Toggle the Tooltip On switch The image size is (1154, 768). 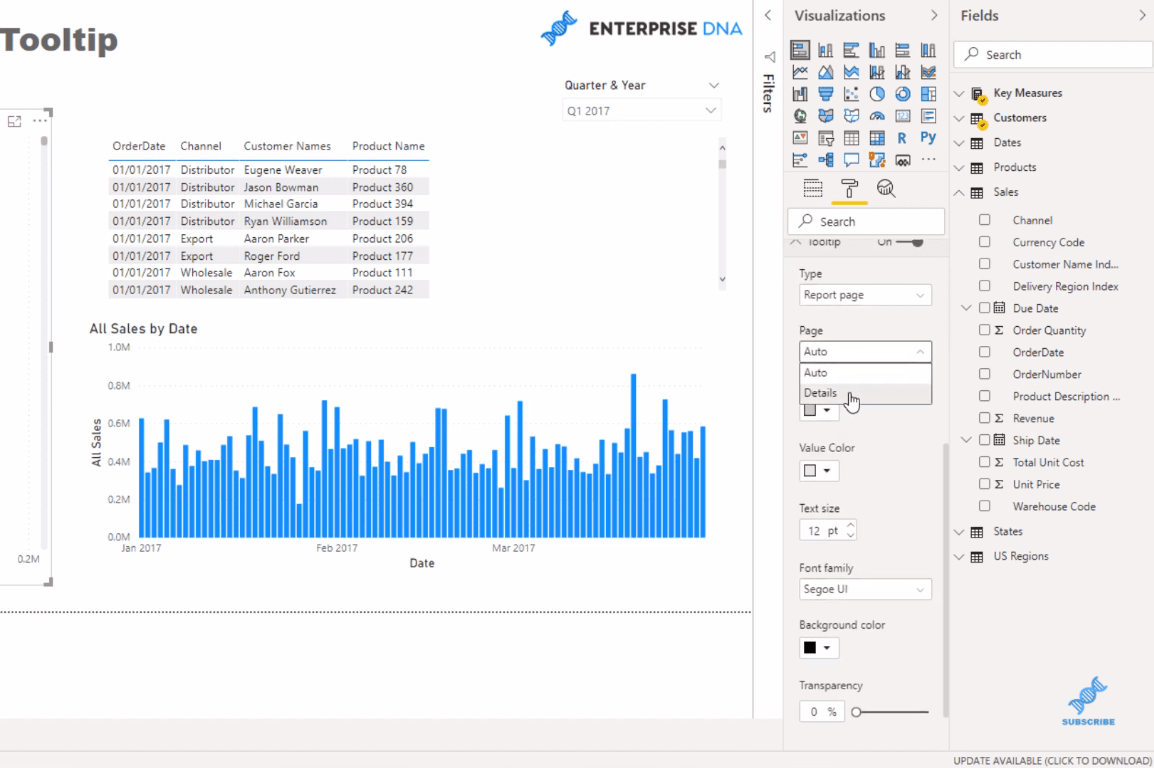(910, 242)
